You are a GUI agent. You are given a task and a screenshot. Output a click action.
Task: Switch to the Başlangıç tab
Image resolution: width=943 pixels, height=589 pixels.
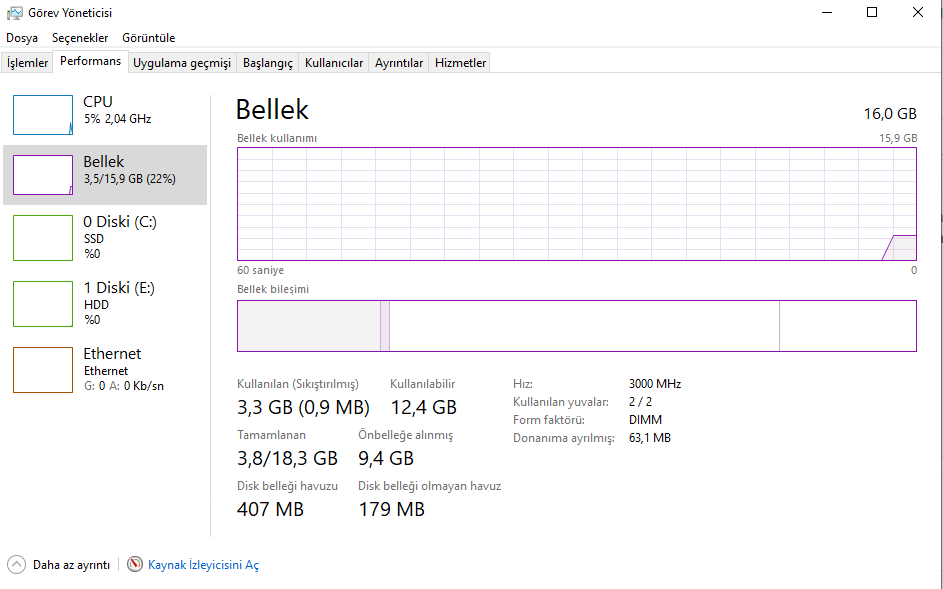coord(268,63)
